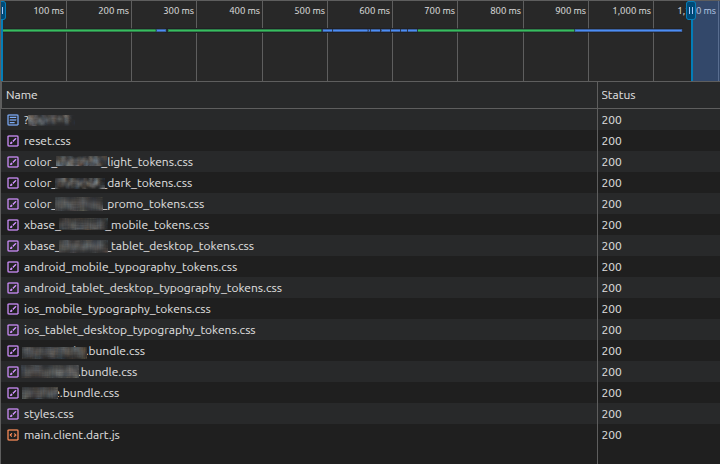Screen dimensions: 720x464
Task: Select android_tablet_desktop_typography_tokens.css request
Action: 153,288
